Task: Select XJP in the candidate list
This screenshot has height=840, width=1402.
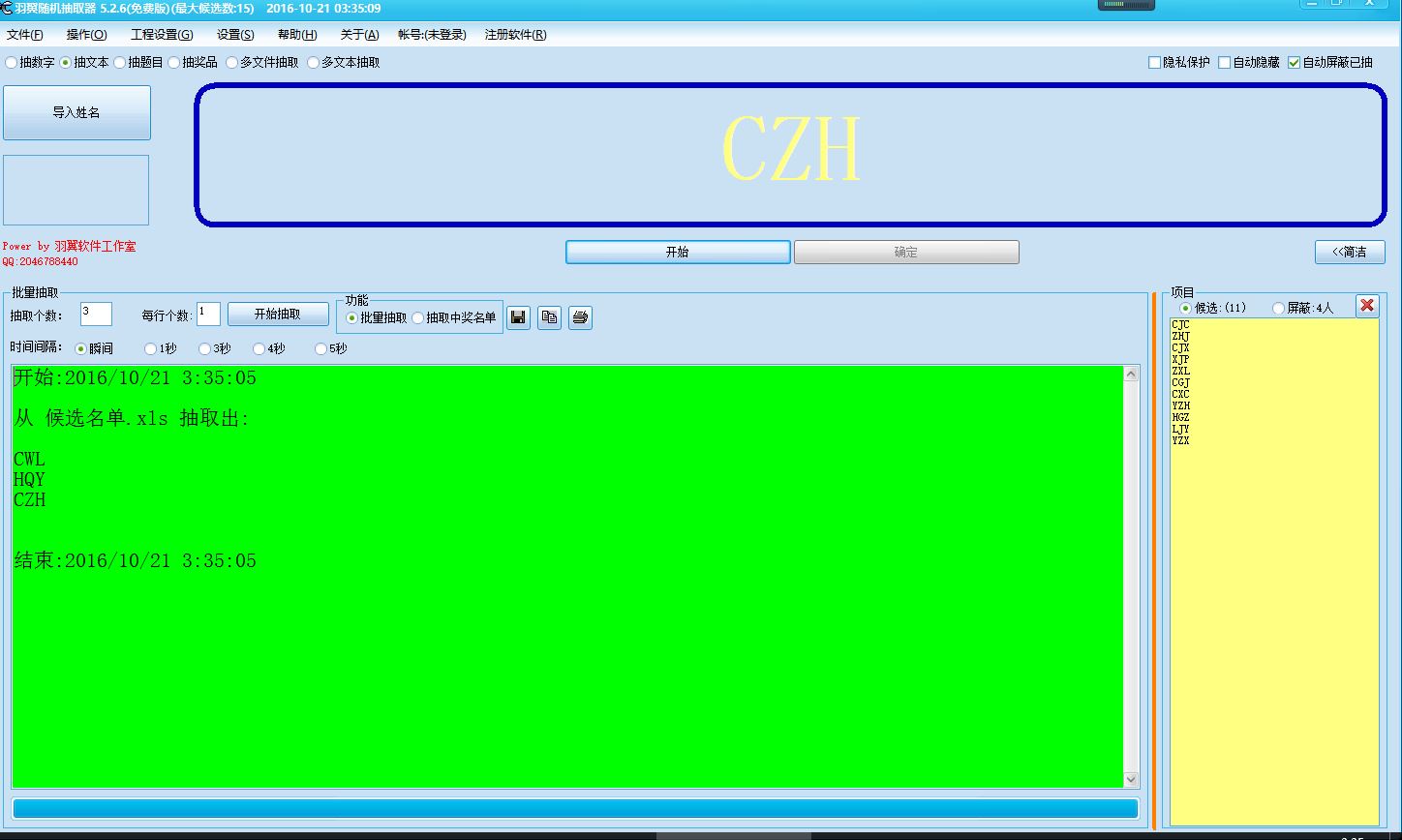Action: pyautogui.click(x=1180, y=360)
